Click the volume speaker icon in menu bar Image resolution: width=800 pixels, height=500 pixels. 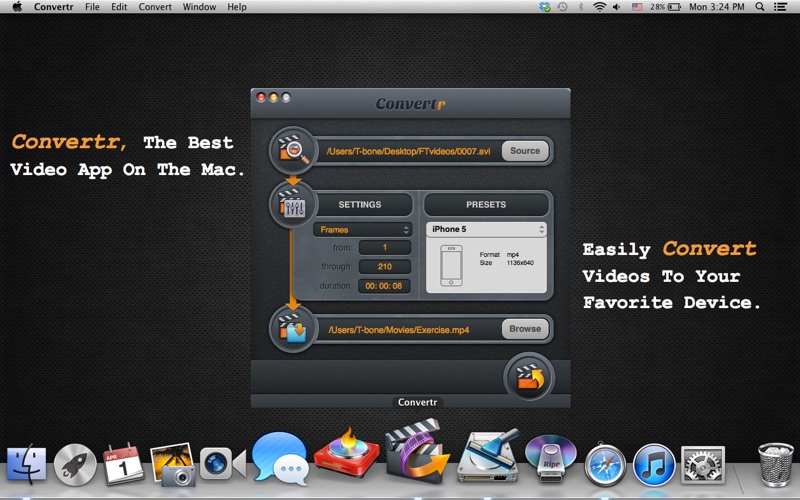pos(617,7)
